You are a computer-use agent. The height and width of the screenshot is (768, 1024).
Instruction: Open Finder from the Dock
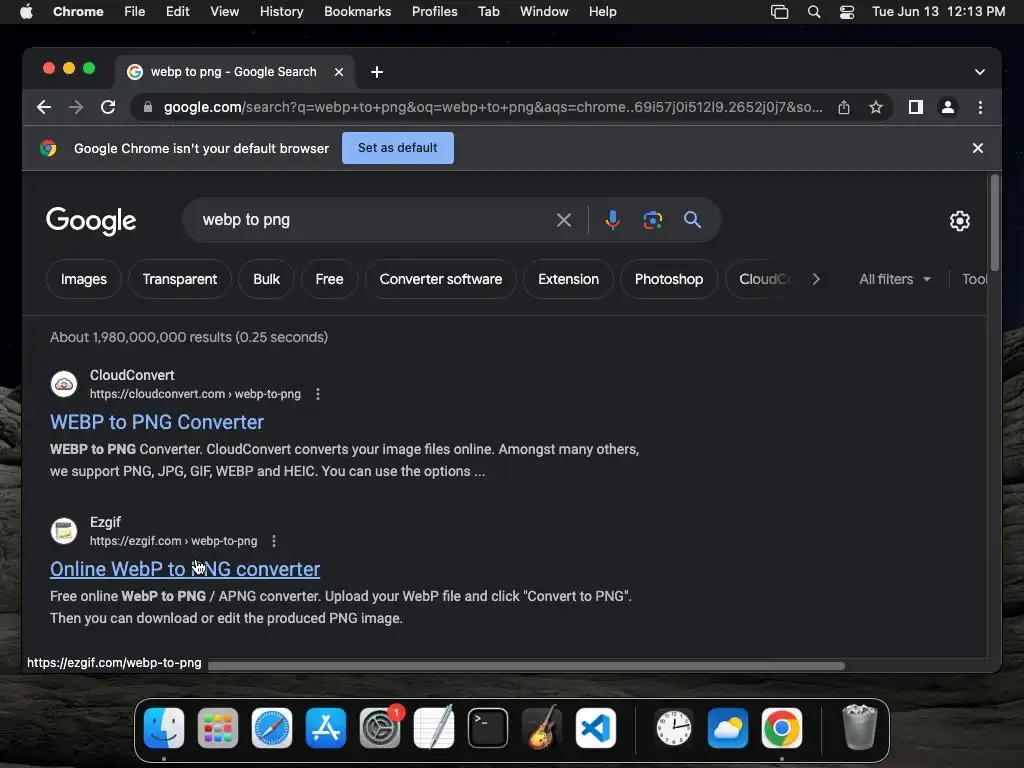164,728
